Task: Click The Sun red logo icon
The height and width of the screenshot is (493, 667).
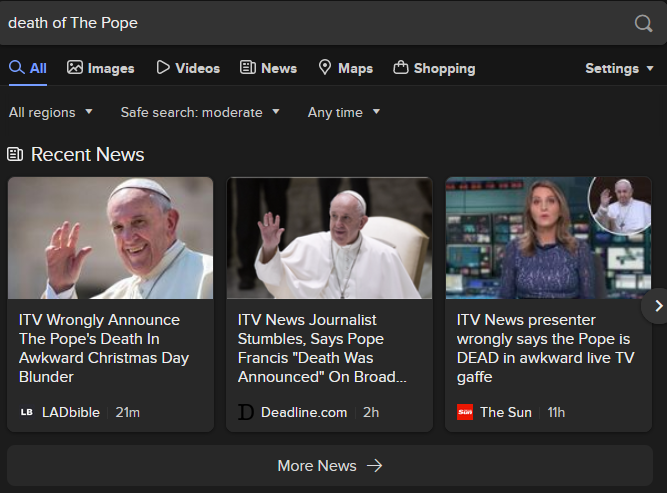Action: coord(465,412)
